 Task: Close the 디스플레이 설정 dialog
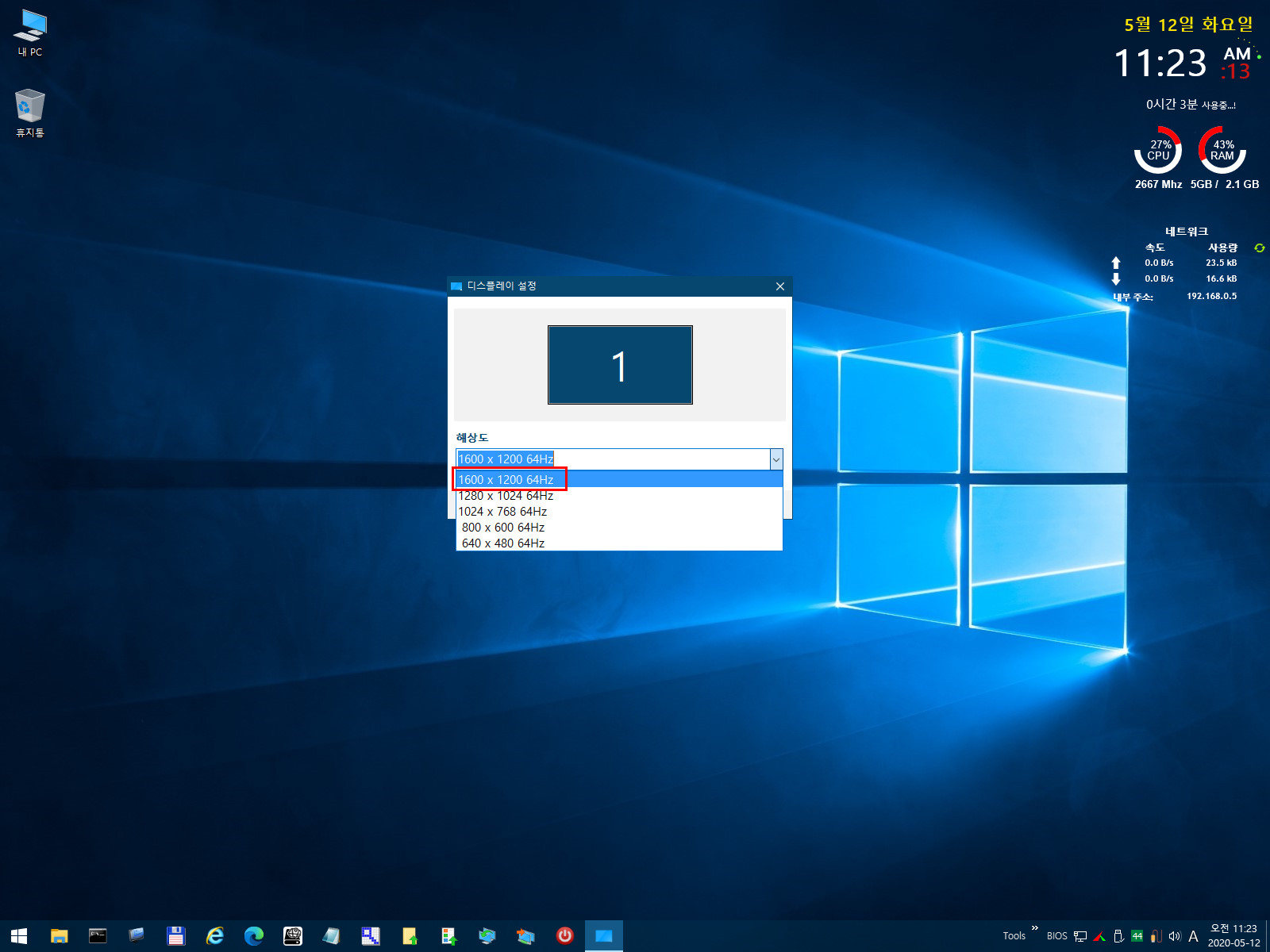pyautogui.click(x=780, y=286)
